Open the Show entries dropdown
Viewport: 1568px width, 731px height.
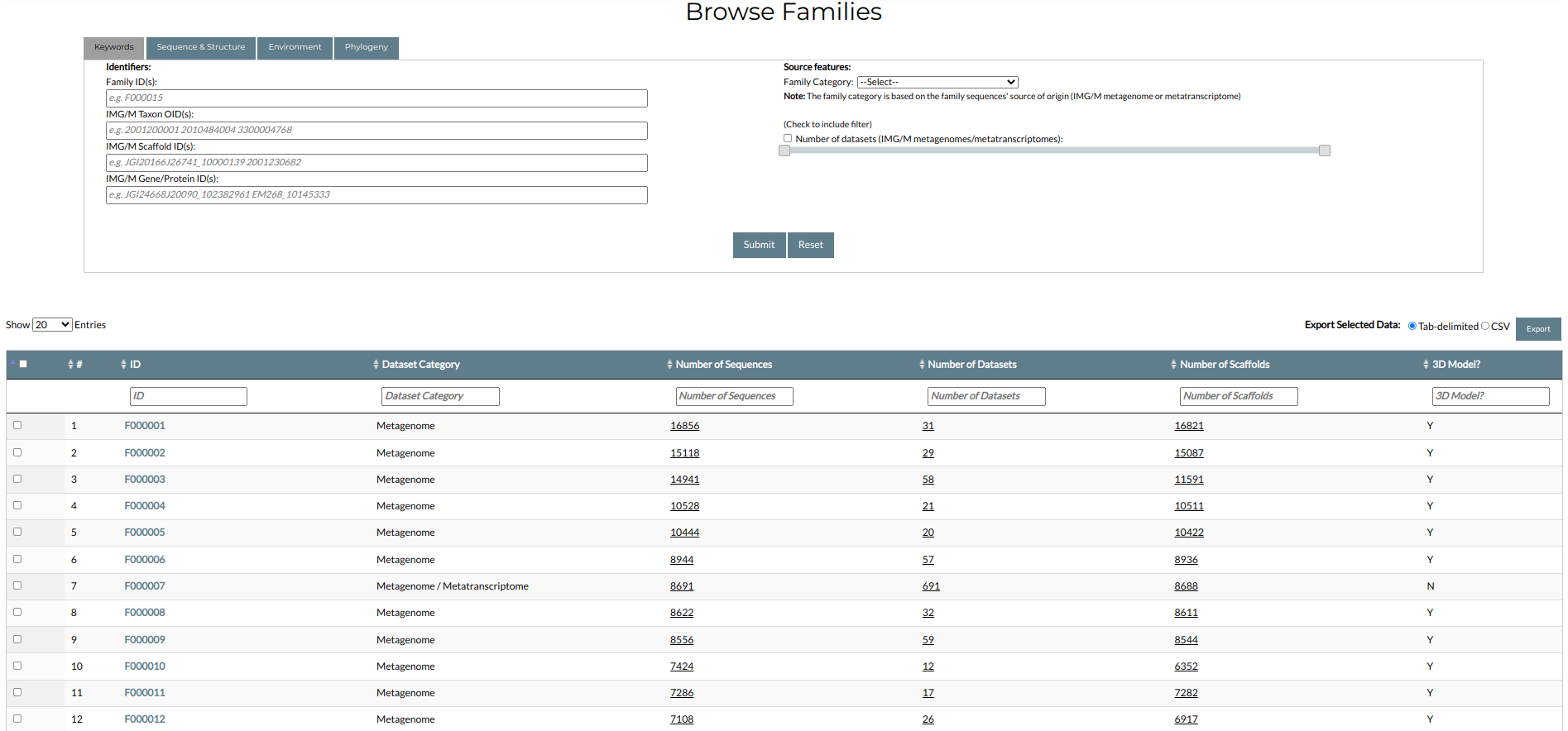52,325
